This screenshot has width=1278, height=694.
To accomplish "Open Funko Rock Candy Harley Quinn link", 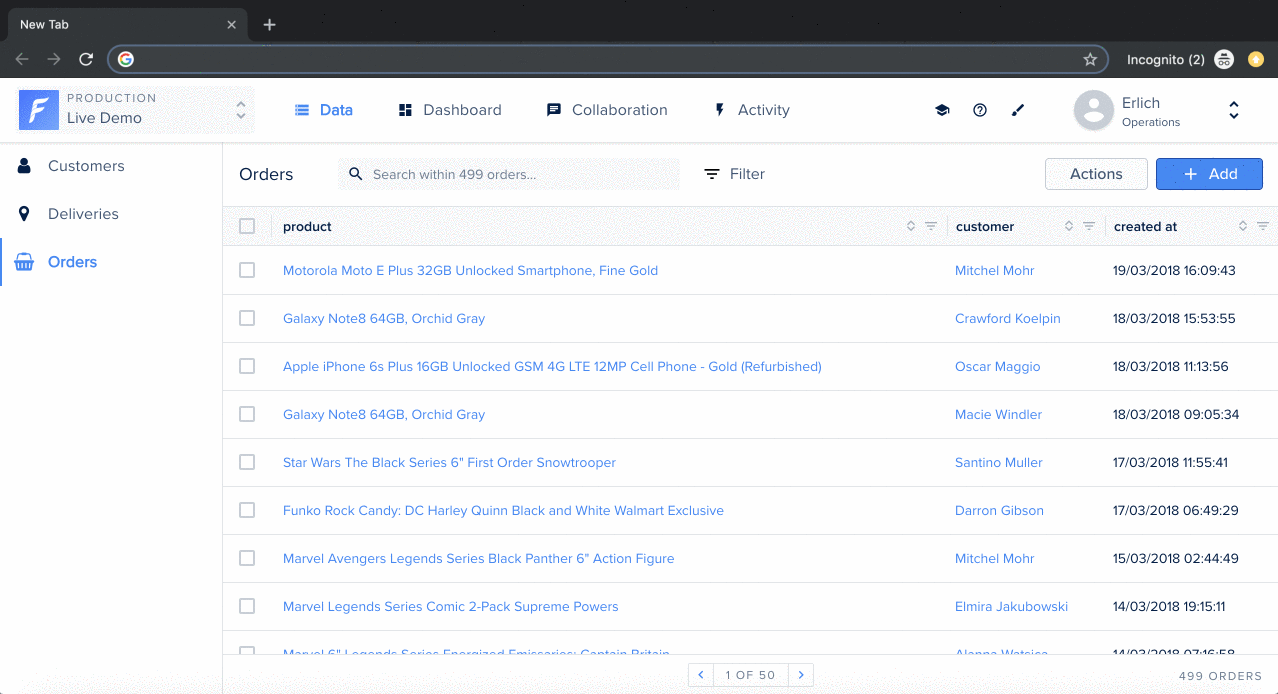I will point(503,510).
